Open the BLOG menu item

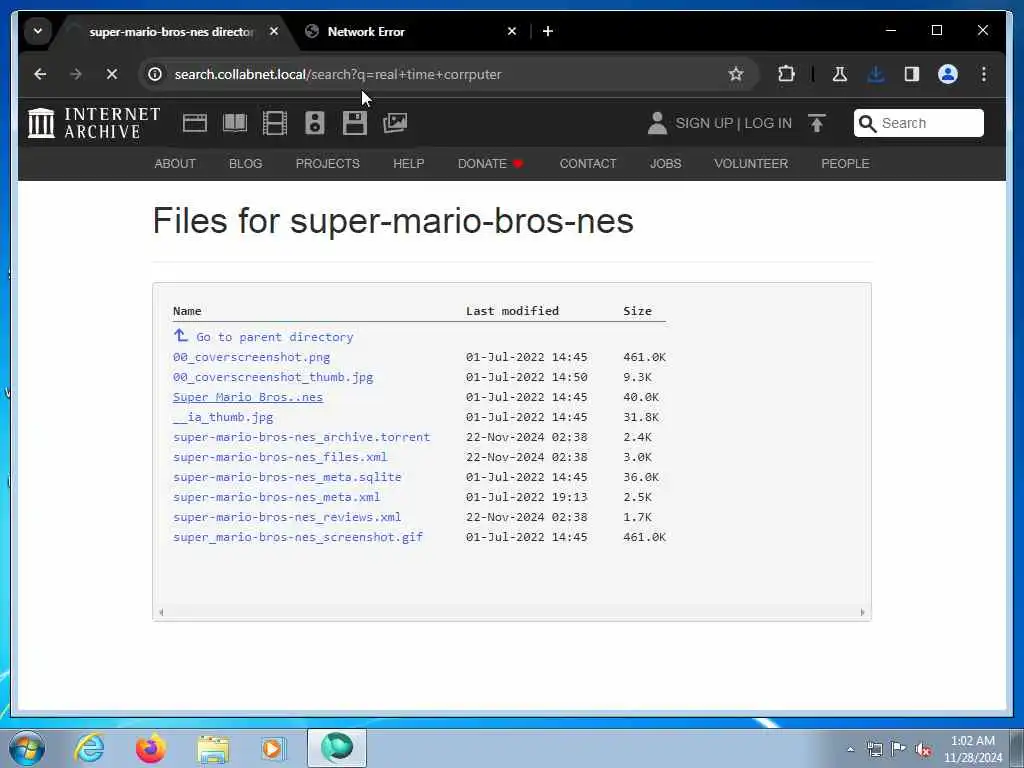pyautogui.click(x=246, y=164)
